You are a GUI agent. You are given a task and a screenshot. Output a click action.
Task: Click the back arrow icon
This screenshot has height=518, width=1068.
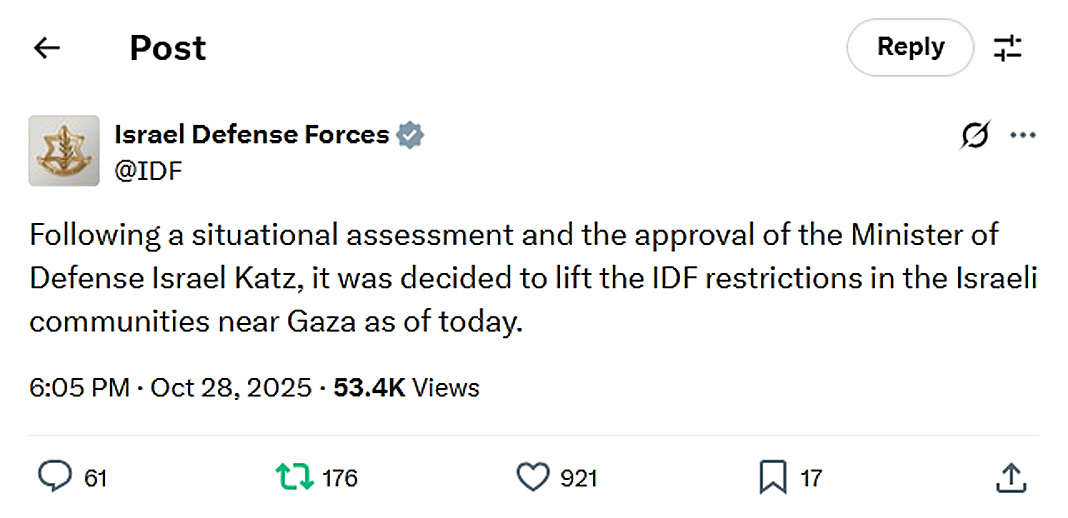(x=47, y=47)
